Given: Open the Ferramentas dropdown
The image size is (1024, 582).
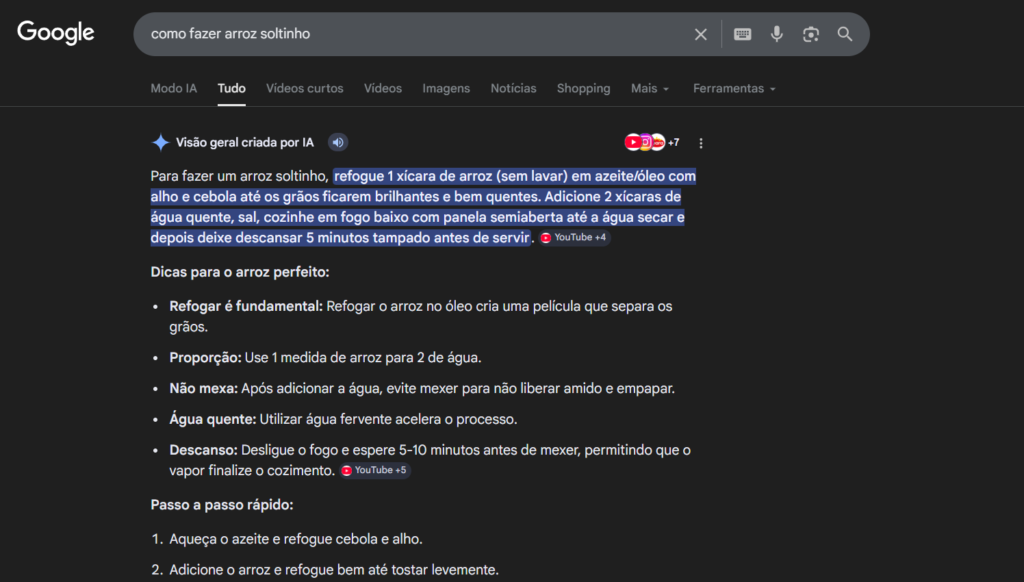Looking at the screenshot, I should point(734,88).
